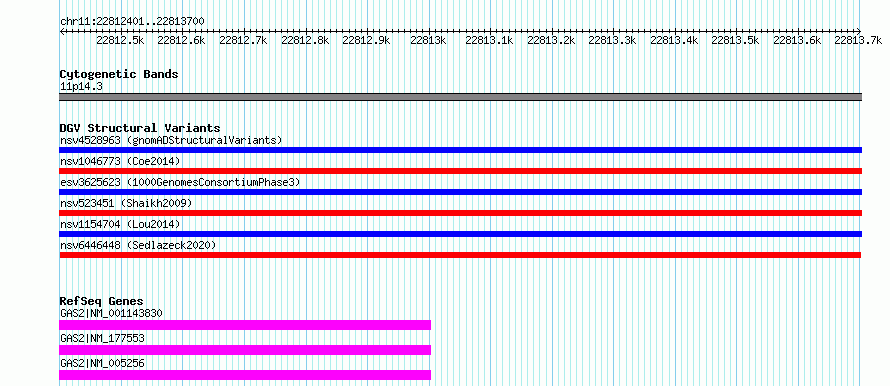Click the 22813k ruler tick label

[428, 40]
